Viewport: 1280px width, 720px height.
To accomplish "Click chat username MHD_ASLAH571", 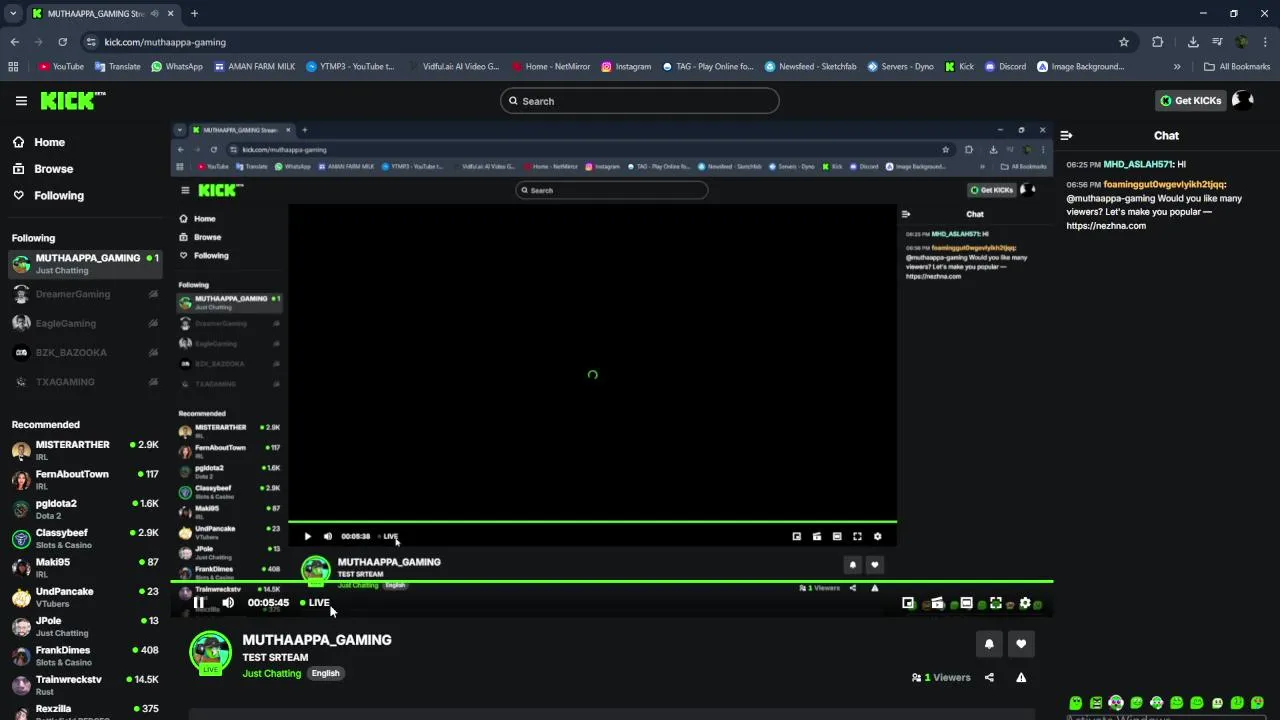I will click(1138, 164).
